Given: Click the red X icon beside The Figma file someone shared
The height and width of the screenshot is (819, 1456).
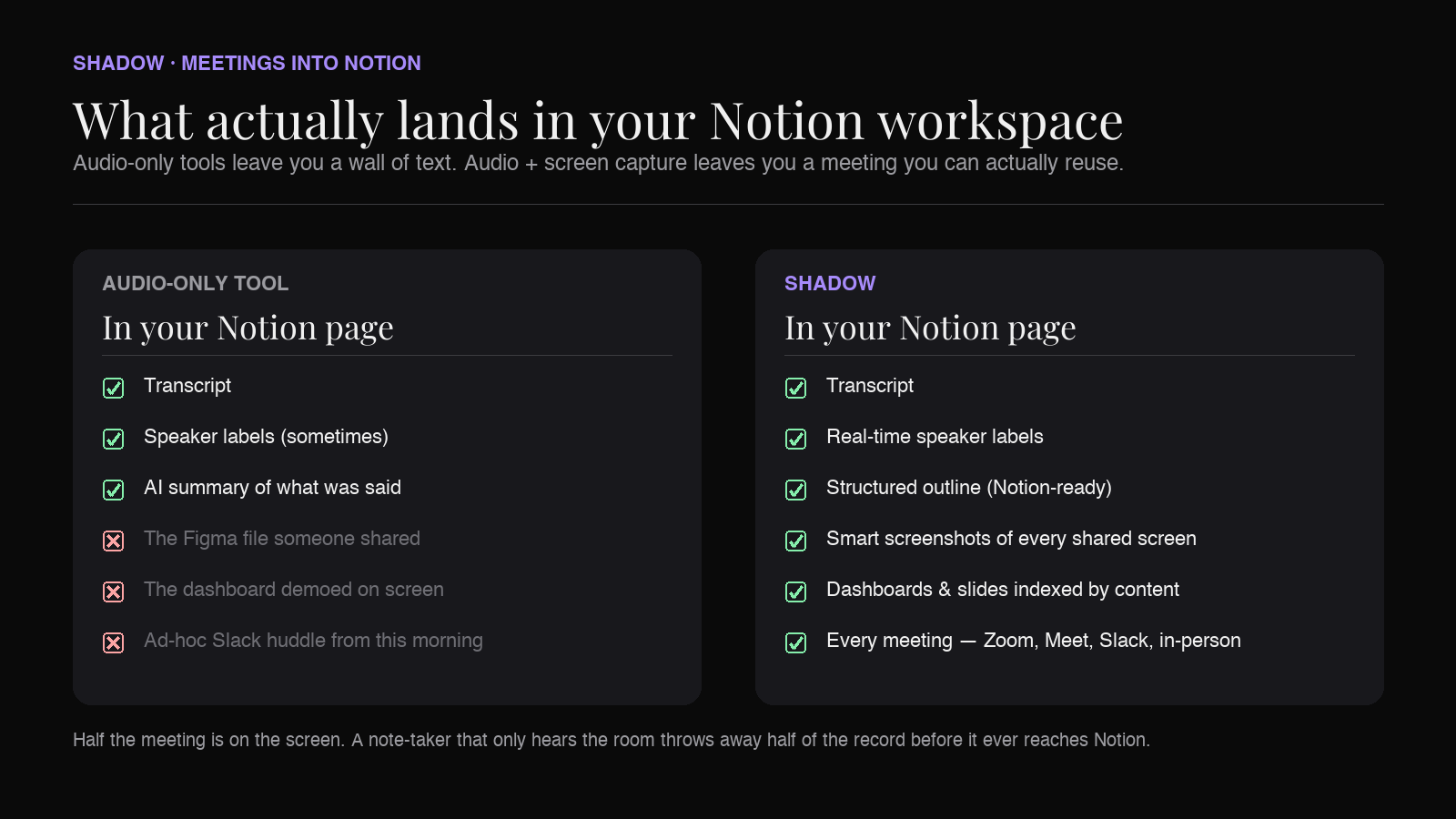Looking at the screenshot, I should (113, 541).
